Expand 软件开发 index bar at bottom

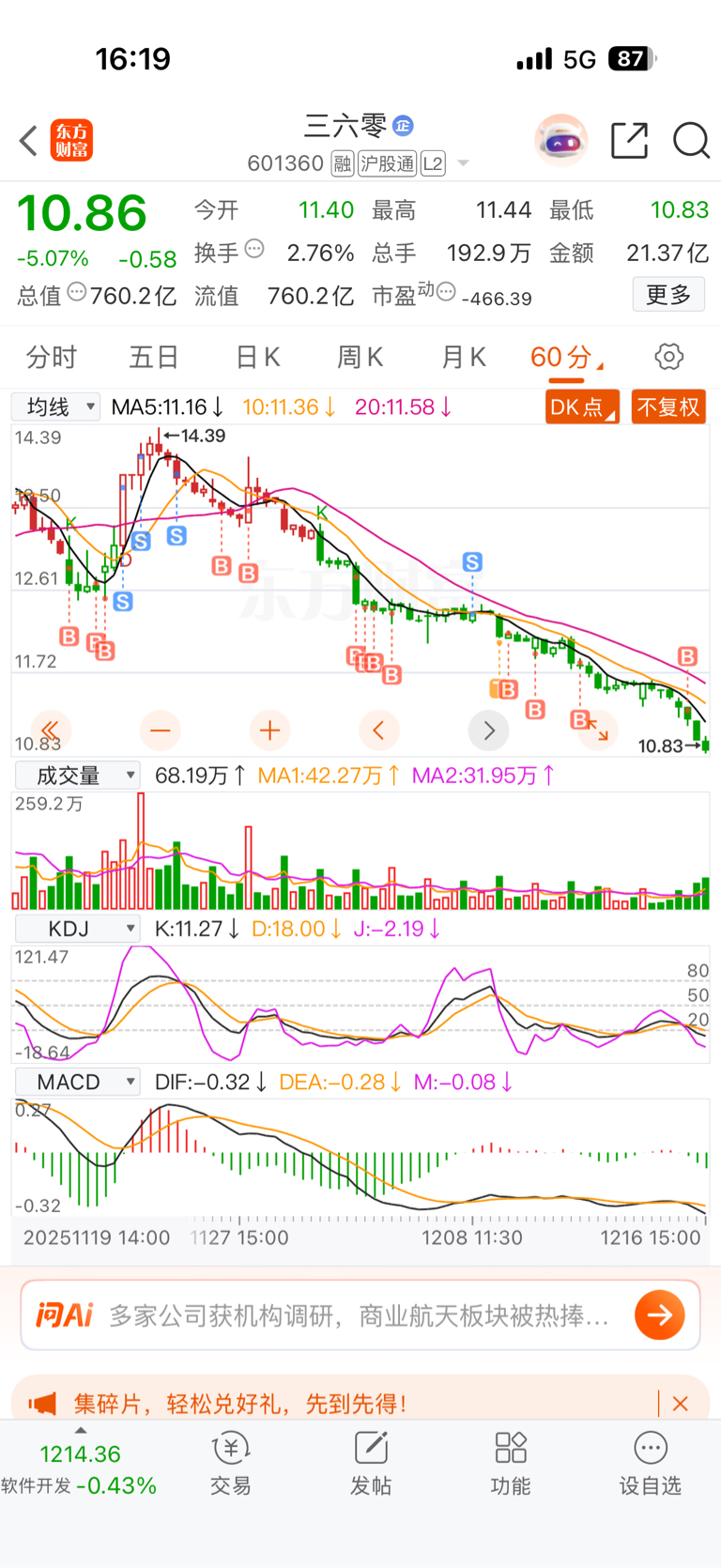[79, 1468]
